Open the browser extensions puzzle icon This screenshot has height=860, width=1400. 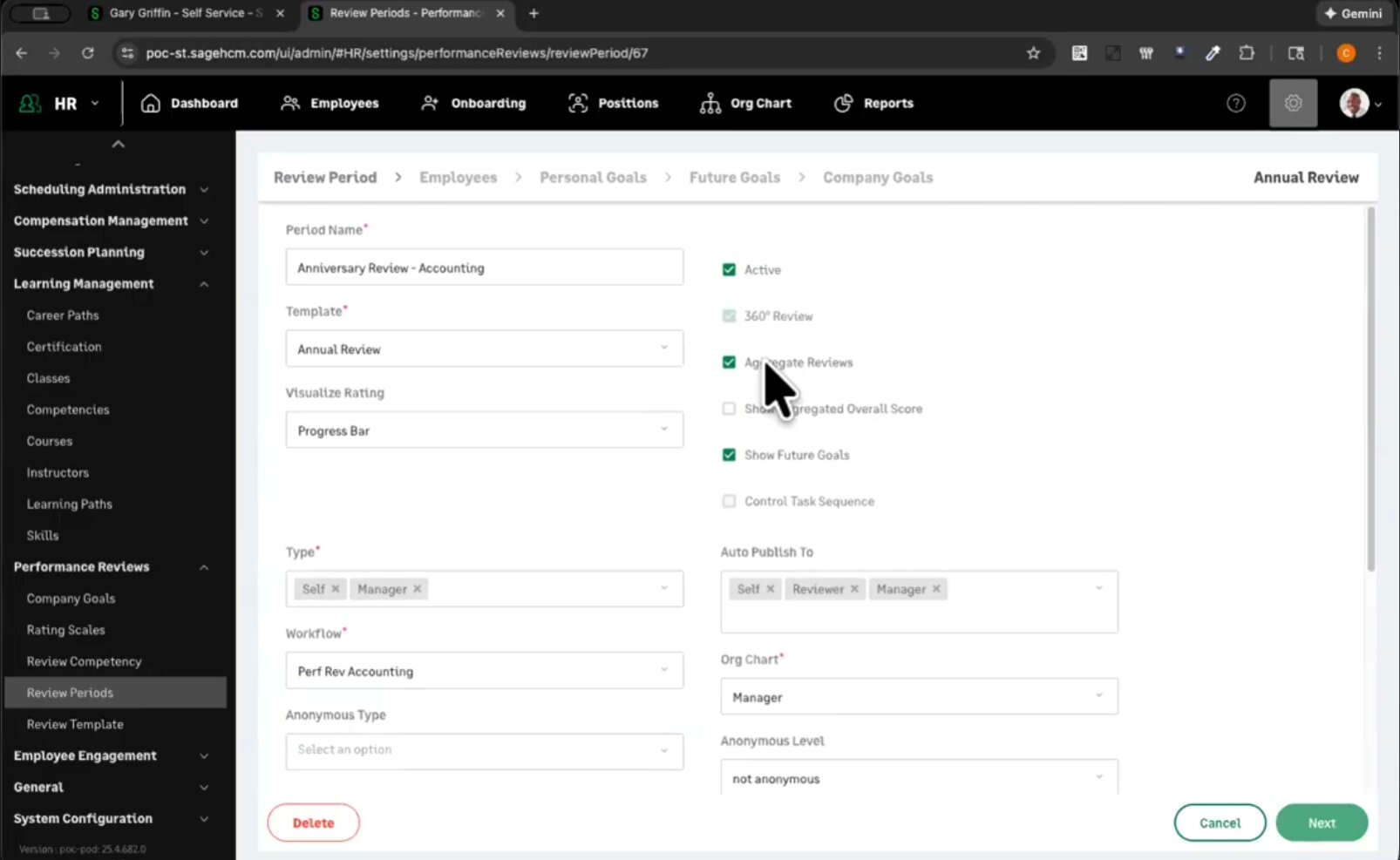(x=1247, y=53)
